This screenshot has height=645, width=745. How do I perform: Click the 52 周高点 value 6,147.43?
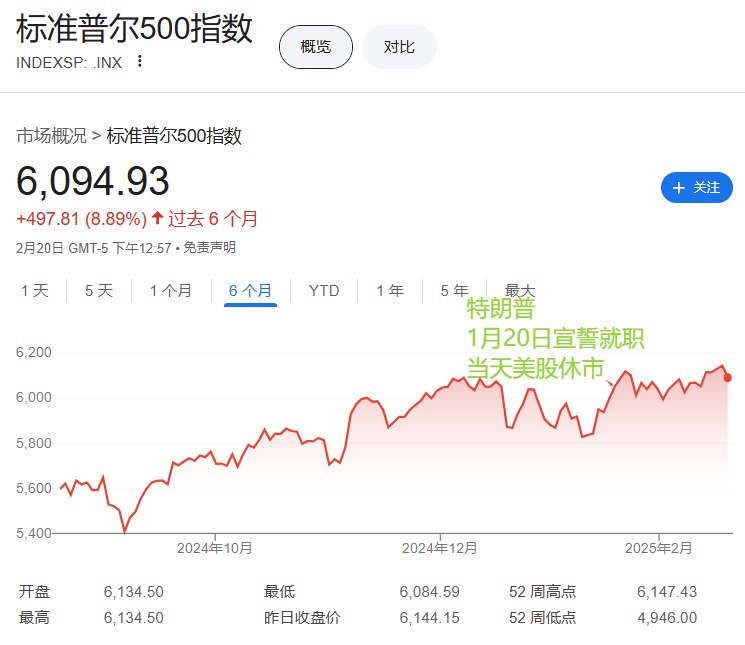[x=667, y=592]
